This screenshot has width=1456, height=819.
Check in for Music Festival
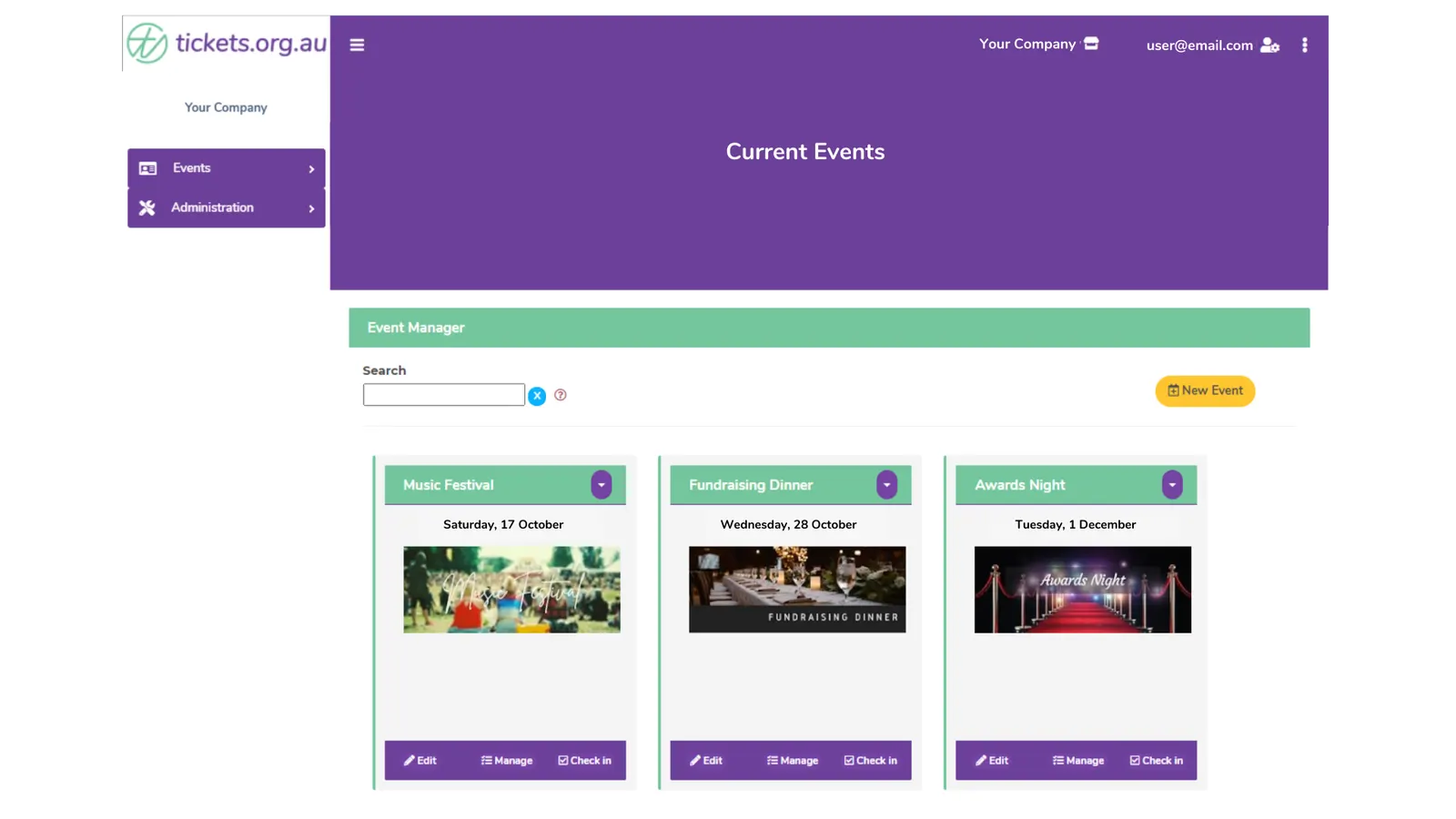pos(584,761)
